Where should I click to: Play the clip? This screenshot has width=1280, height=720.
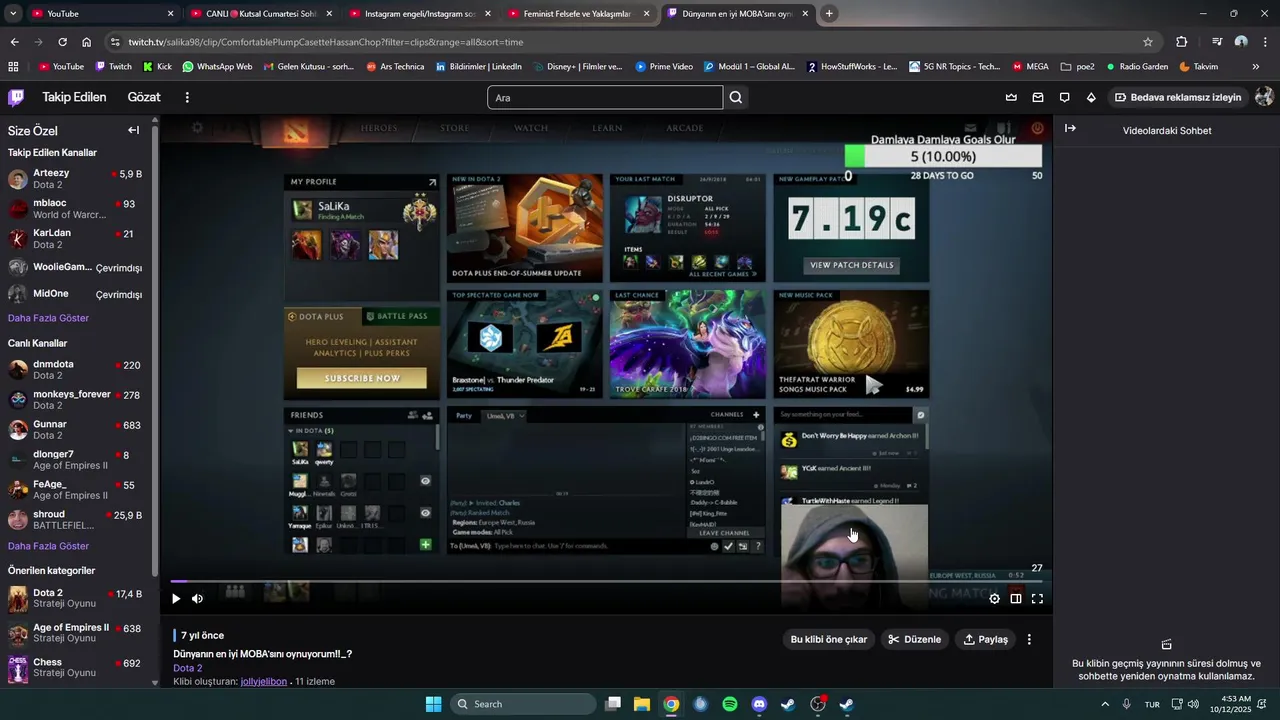(x=176, y=599)
